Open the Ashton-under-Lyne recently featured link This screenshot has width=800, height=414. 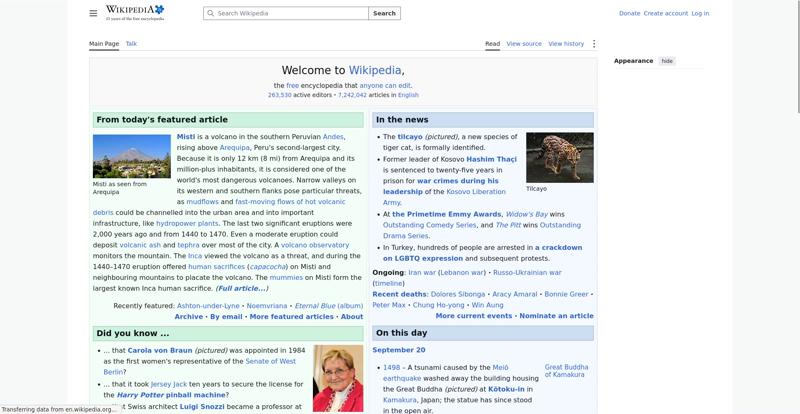(208, 306)
